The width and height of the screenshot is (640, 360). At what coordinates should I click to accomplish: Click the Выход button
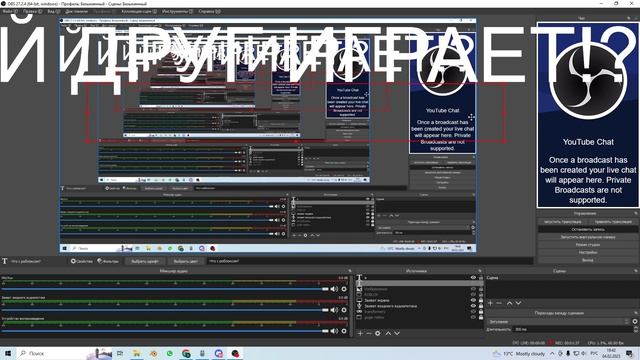click(587, 260)
